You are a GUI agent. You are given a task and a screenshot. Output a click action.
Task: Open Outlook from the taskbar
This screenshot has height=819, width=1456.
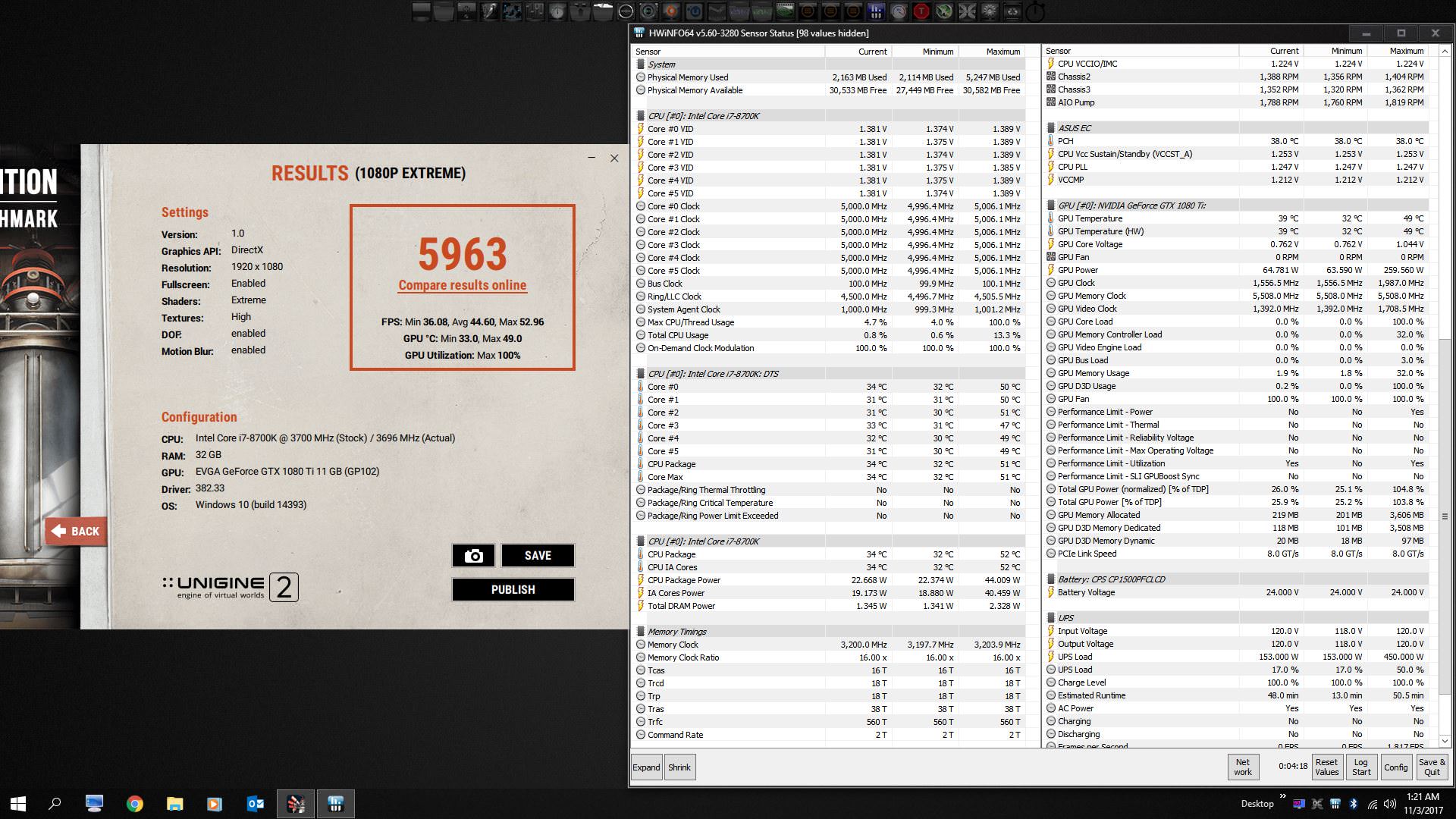[x=256, y=804]
